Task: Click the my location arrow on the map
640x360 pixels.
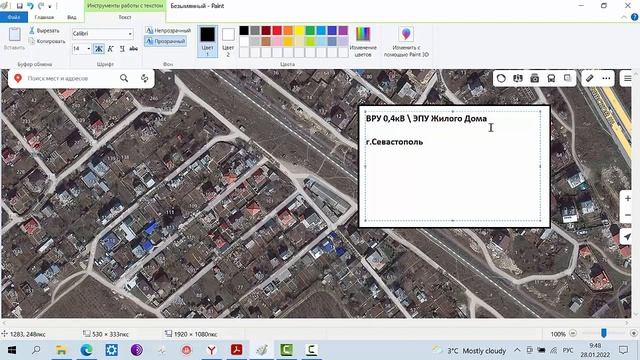Action: pyautogui.click(x=627, y=237)
